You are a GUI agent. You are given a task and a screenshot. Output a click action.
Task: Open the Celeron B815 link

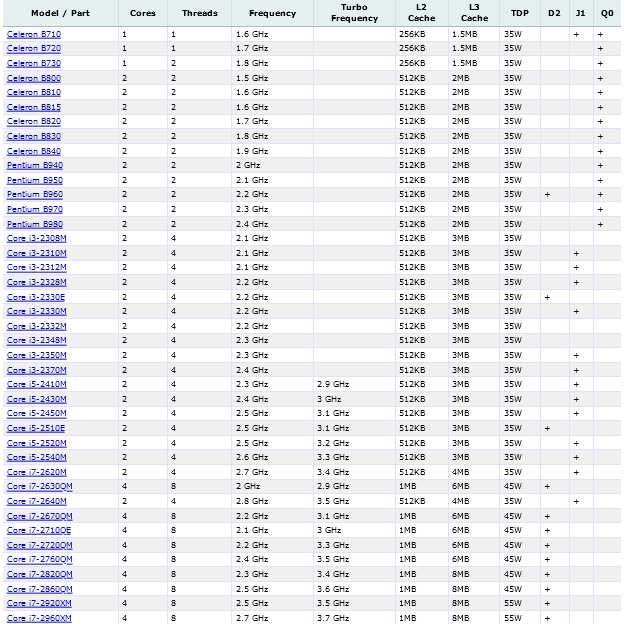(34, 107)
